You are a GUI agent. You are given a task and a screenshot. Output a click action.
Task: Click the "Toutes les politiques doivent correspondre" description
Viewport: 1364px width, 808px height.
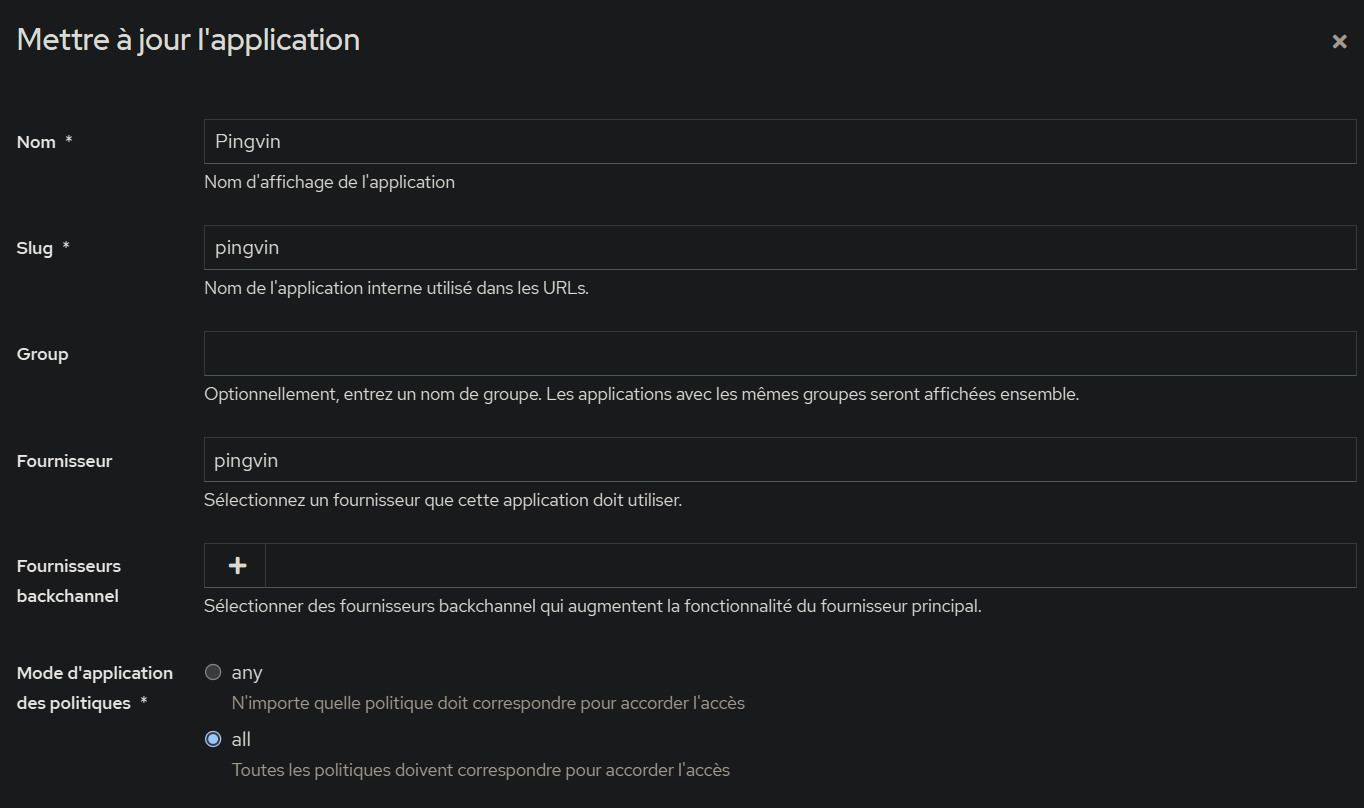tap(480, 770)
